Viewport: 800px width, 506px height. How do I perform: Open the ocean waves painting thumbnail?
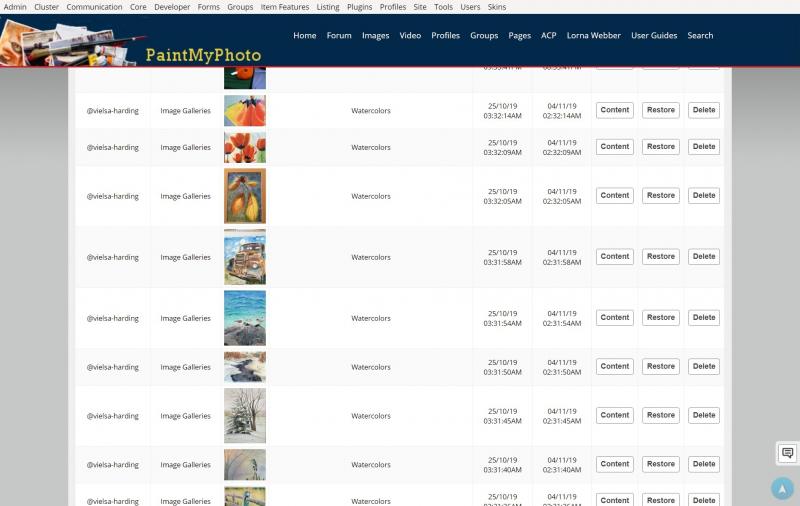click(245, 318)
